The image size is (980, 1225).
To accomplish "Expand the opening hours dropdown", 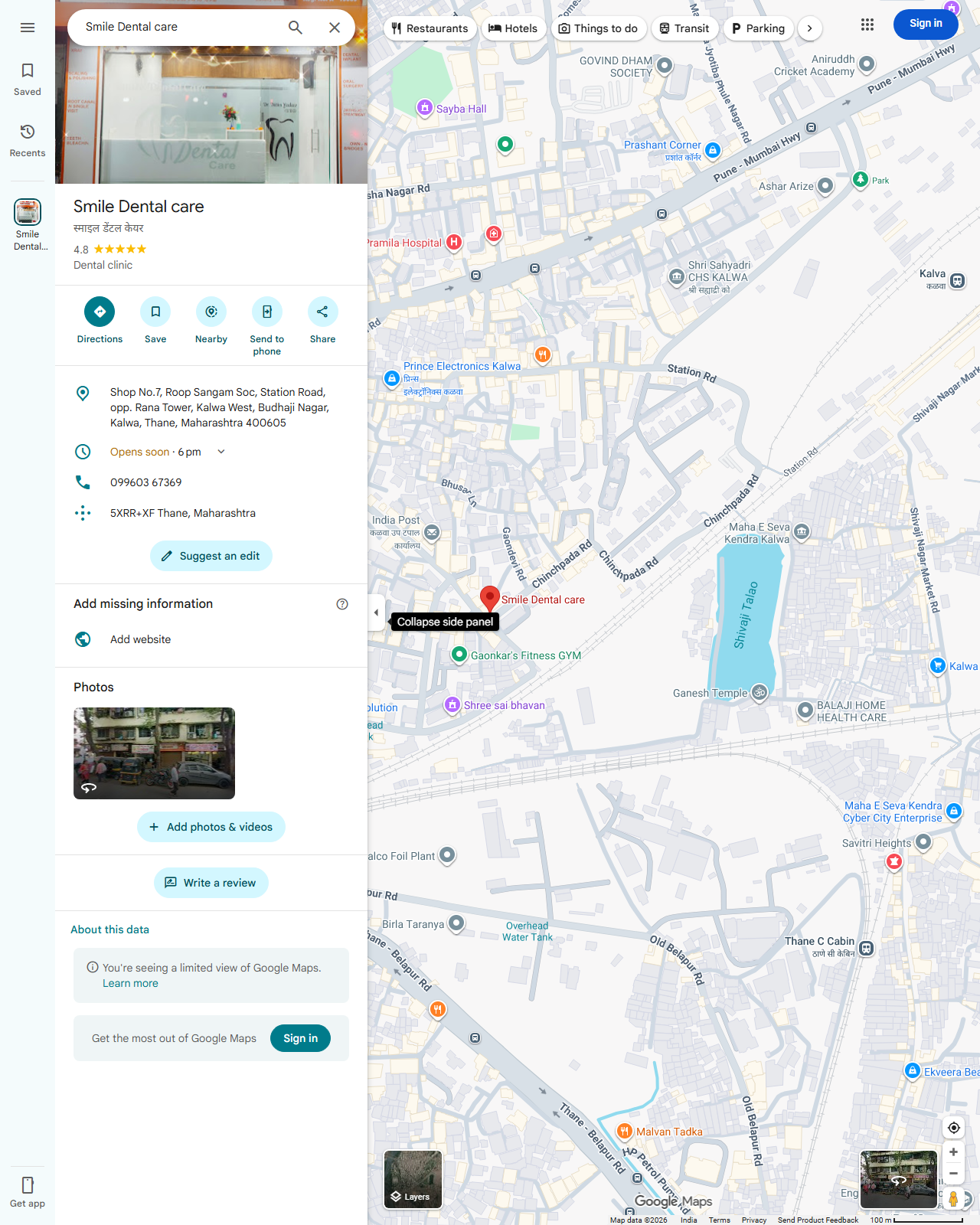I will pos(221,452).
